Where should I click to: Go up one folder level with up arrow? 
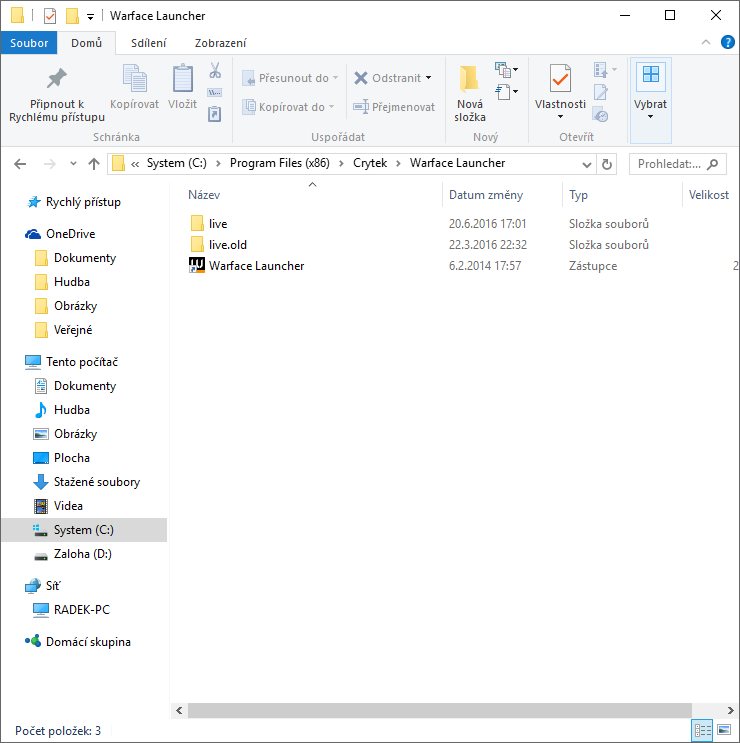click(93, 164)
